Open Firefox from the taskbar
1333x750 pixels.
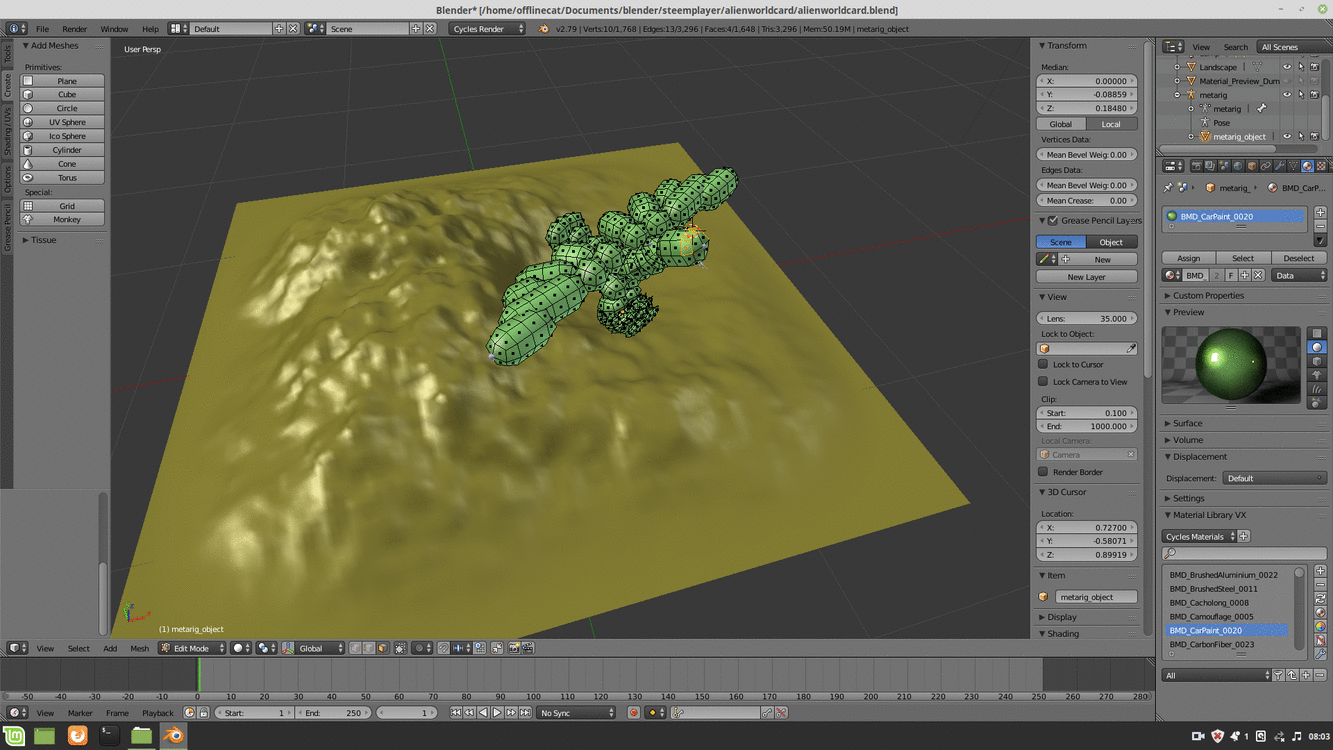coord(77,736)
